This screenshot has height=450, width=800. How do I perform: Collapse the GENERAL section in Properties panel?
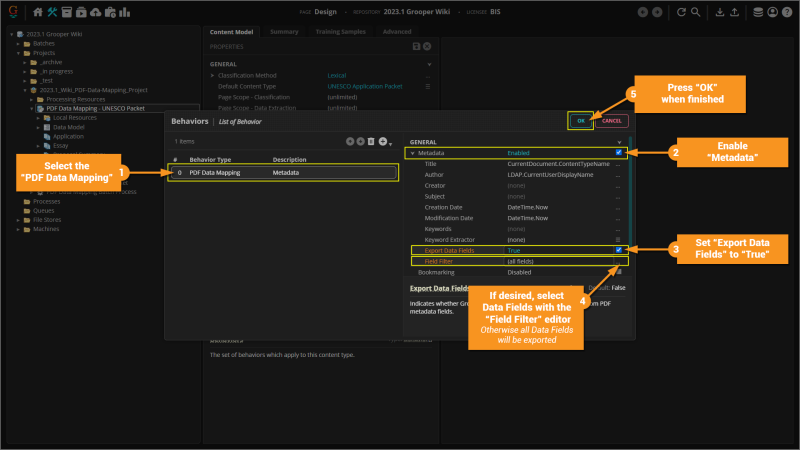point(429,65)
